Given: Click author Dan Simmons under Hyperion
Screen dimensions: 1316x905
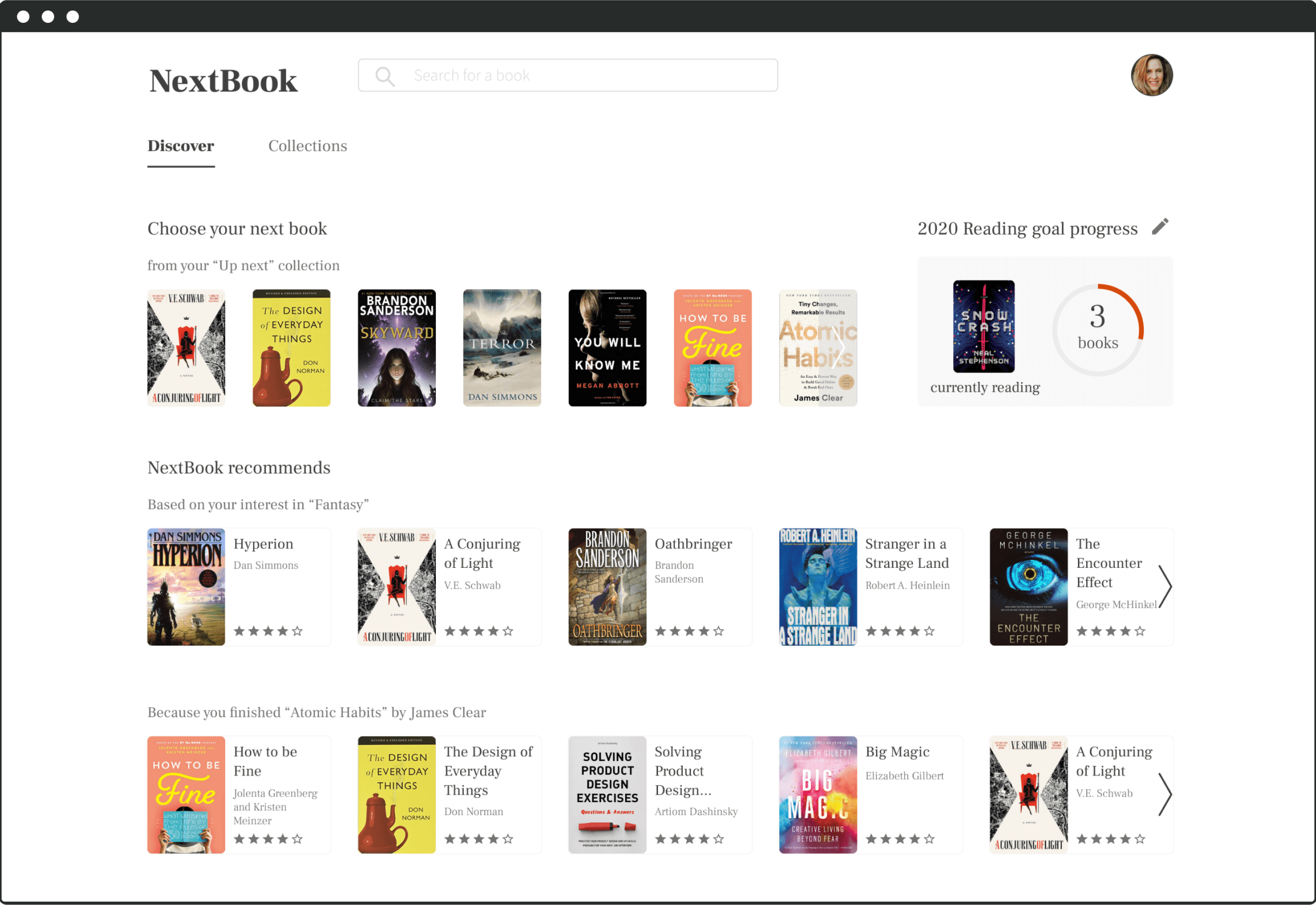Looking at the screenshot, I should pyautogui.click(x=266, y=566).
